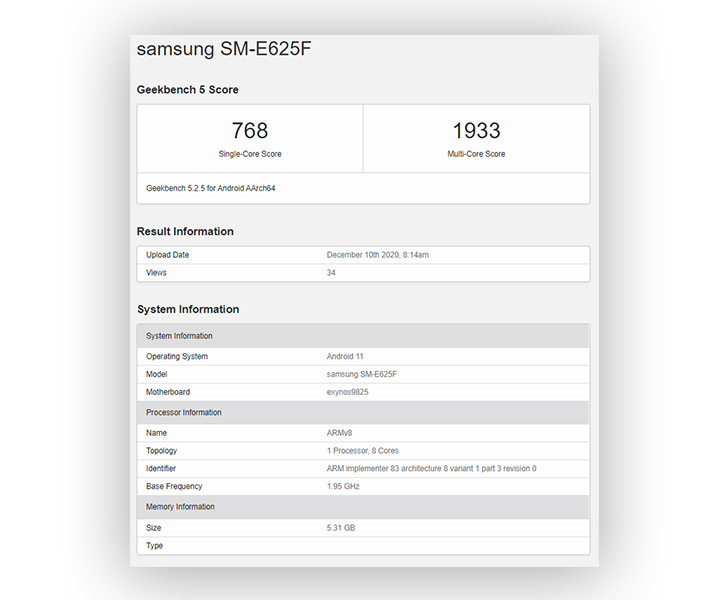
Task: Select 'Geekbench 5.2.5 for Android AArch64' text
Action: (211, 188)
